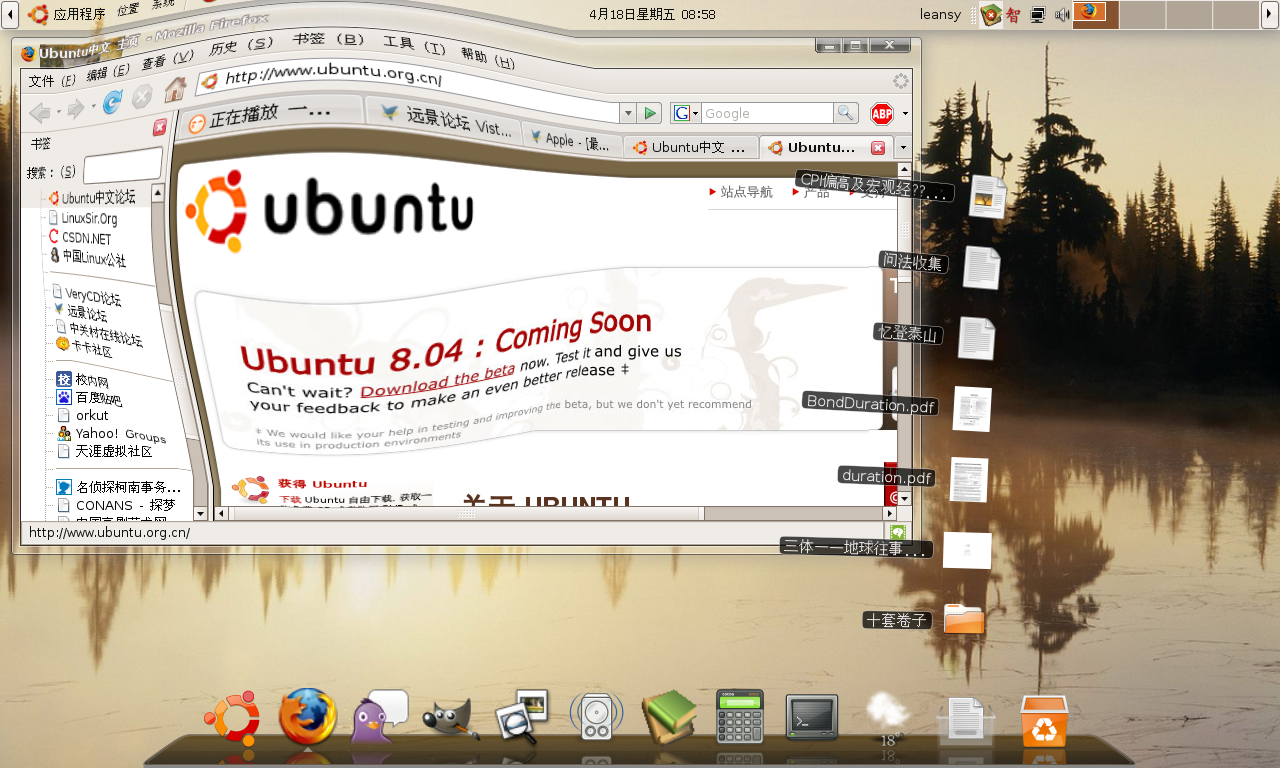Viewport: 1280px width, 768px height.
Task: Open the 十套卷子 desktop folder
Action: tap(964, 619)
